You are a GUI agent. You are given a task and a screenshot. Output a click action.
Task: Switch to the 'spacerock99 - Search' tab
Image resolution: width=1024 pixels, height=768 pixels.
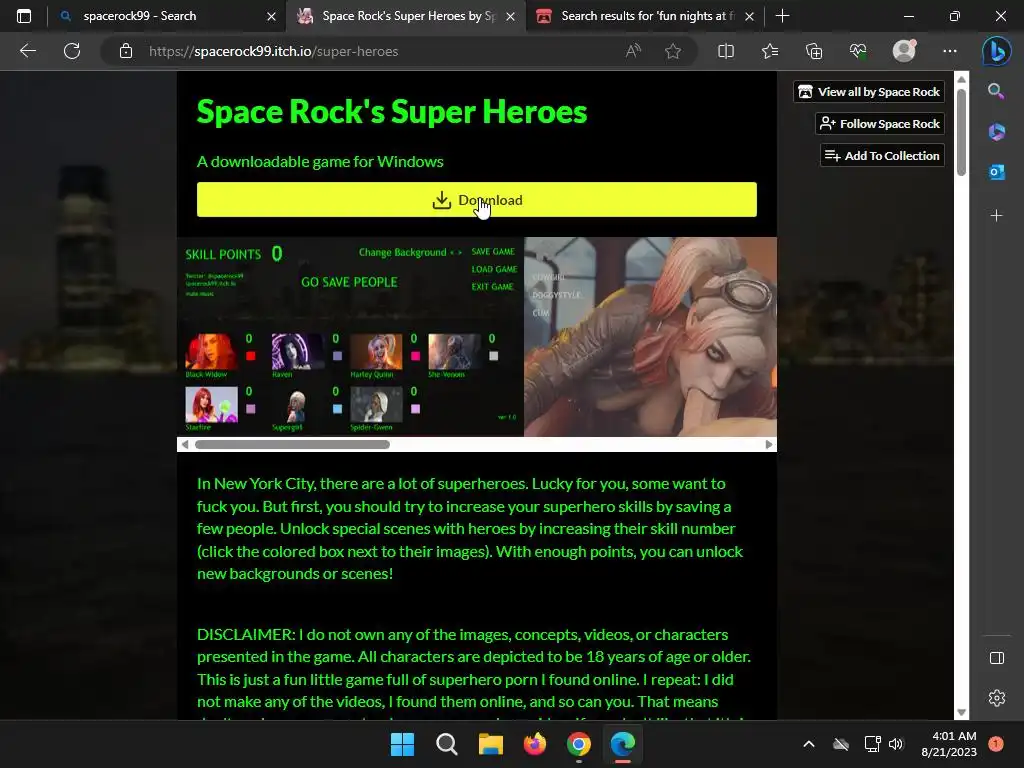pos(167,16)
